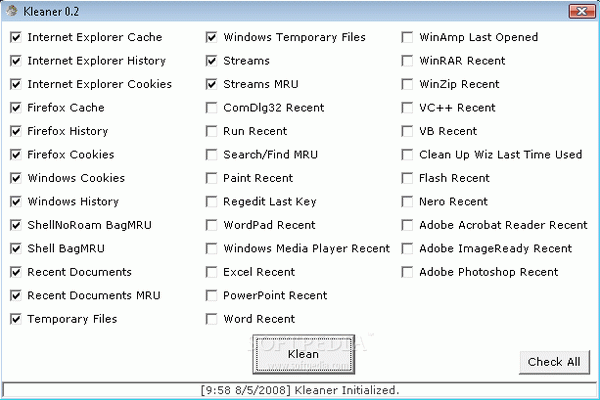This screenshot has height=400, width=600.
Task: Uncheck Recent Documents MRU
Action: pyautogui.click(x=16, y=296)
